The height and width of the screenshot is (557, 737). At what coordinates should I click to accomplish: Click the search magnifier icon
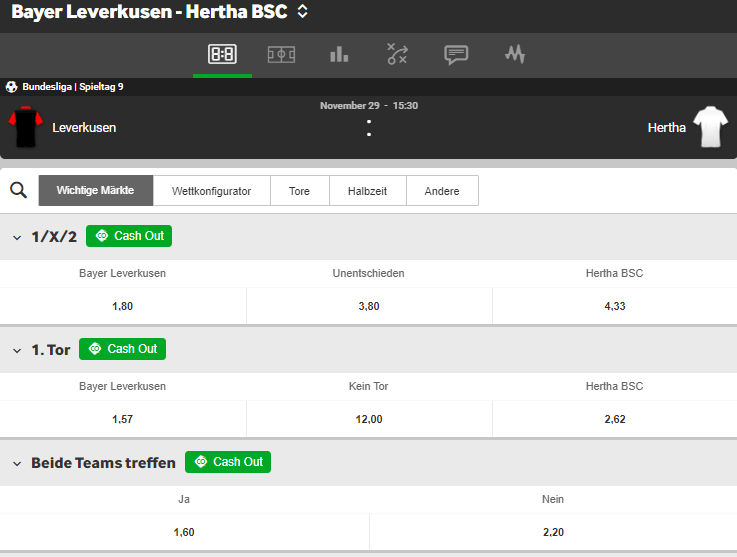pos(18,190)
